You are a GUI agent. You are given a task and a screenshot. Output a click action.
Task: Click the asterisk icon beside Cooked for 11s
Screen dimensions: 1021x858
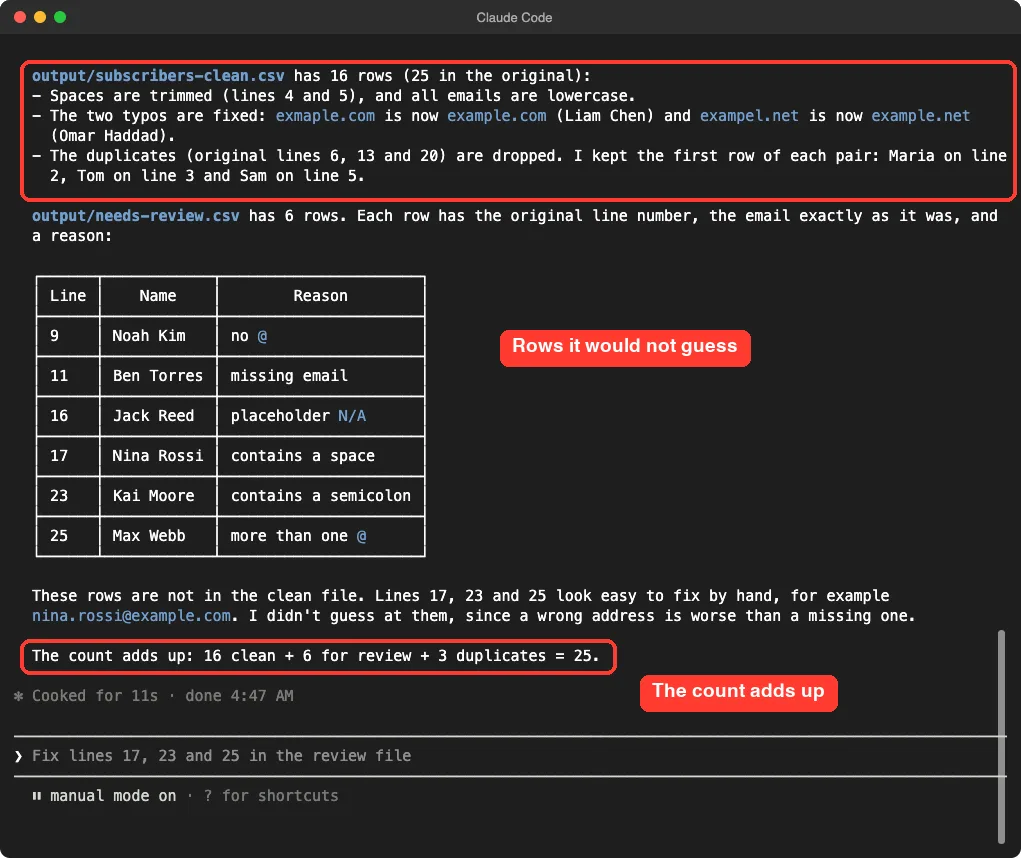[x=18, y=696]
